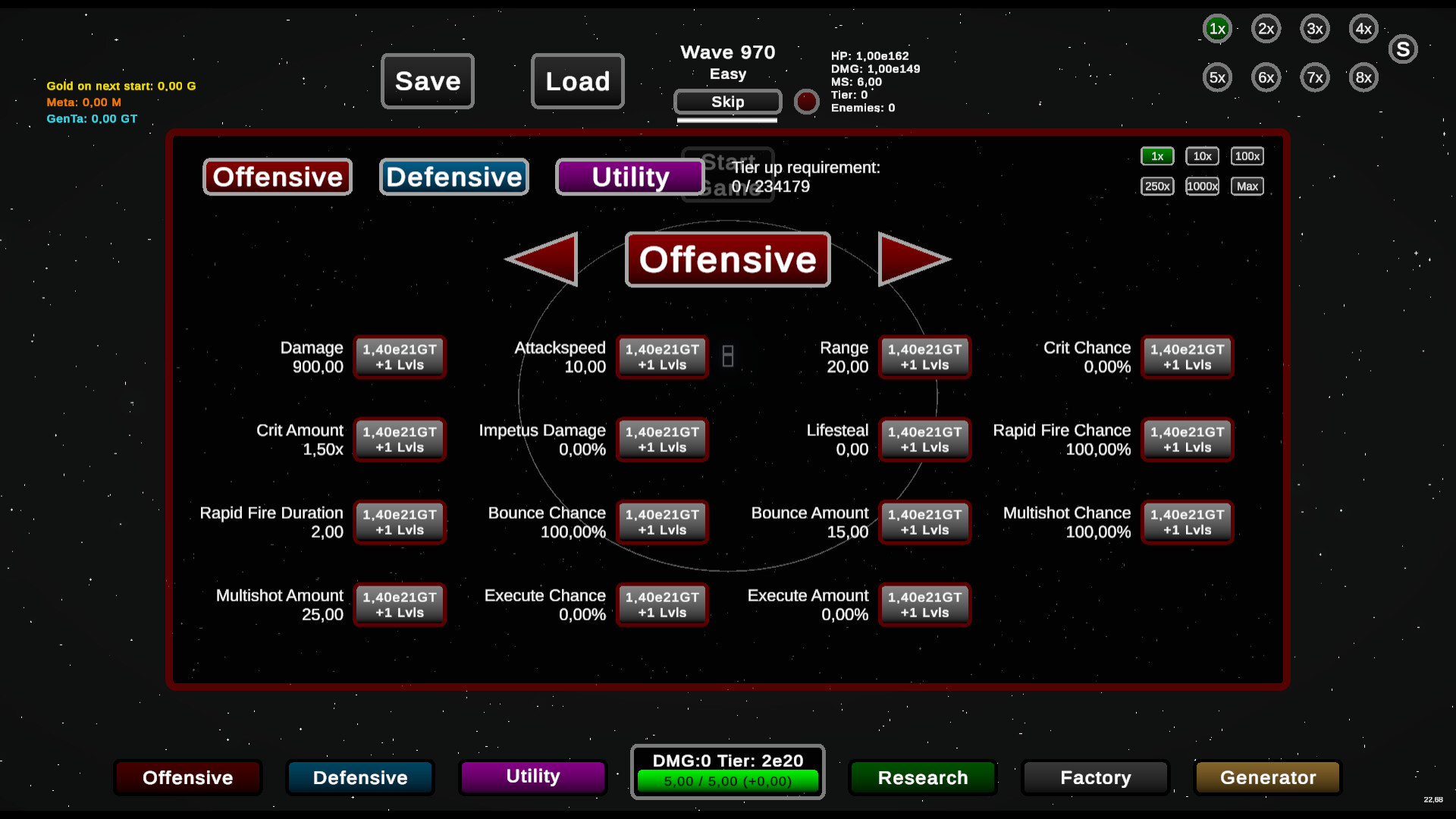Click the green health bar at bottom
1456x819 pixels.
pyautogui.click(x=727, y=781)
